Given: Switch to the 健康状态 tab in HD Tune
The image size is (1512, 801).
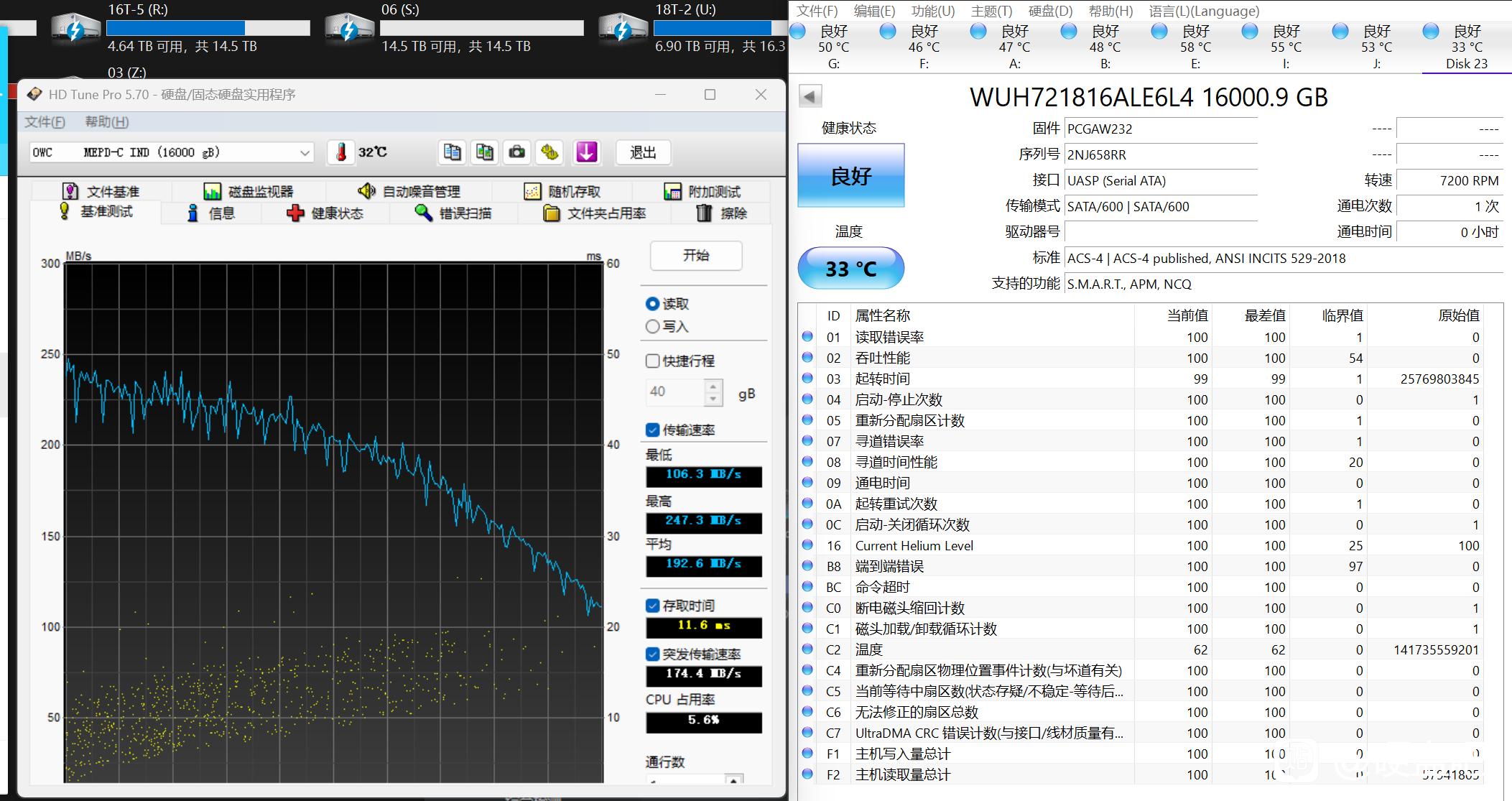Looking at the screenshot, I should tap(325, 213).
